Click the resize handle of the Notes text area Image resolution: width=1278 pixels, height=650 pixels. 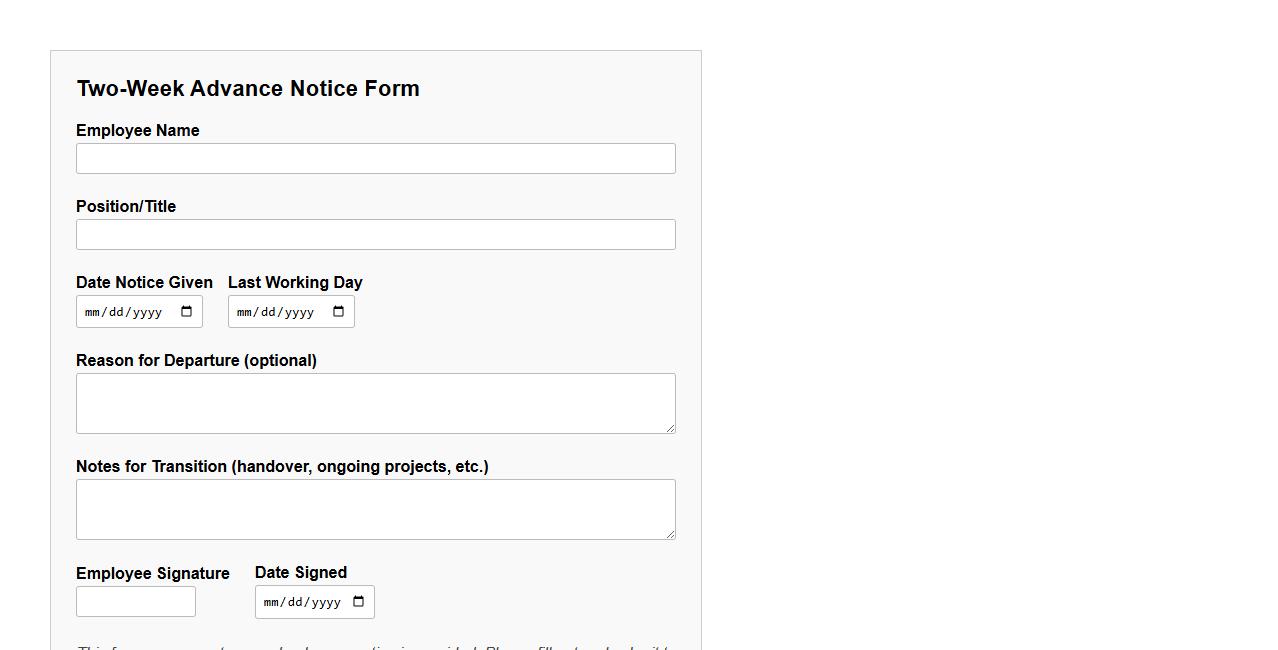tap(671, 533)
